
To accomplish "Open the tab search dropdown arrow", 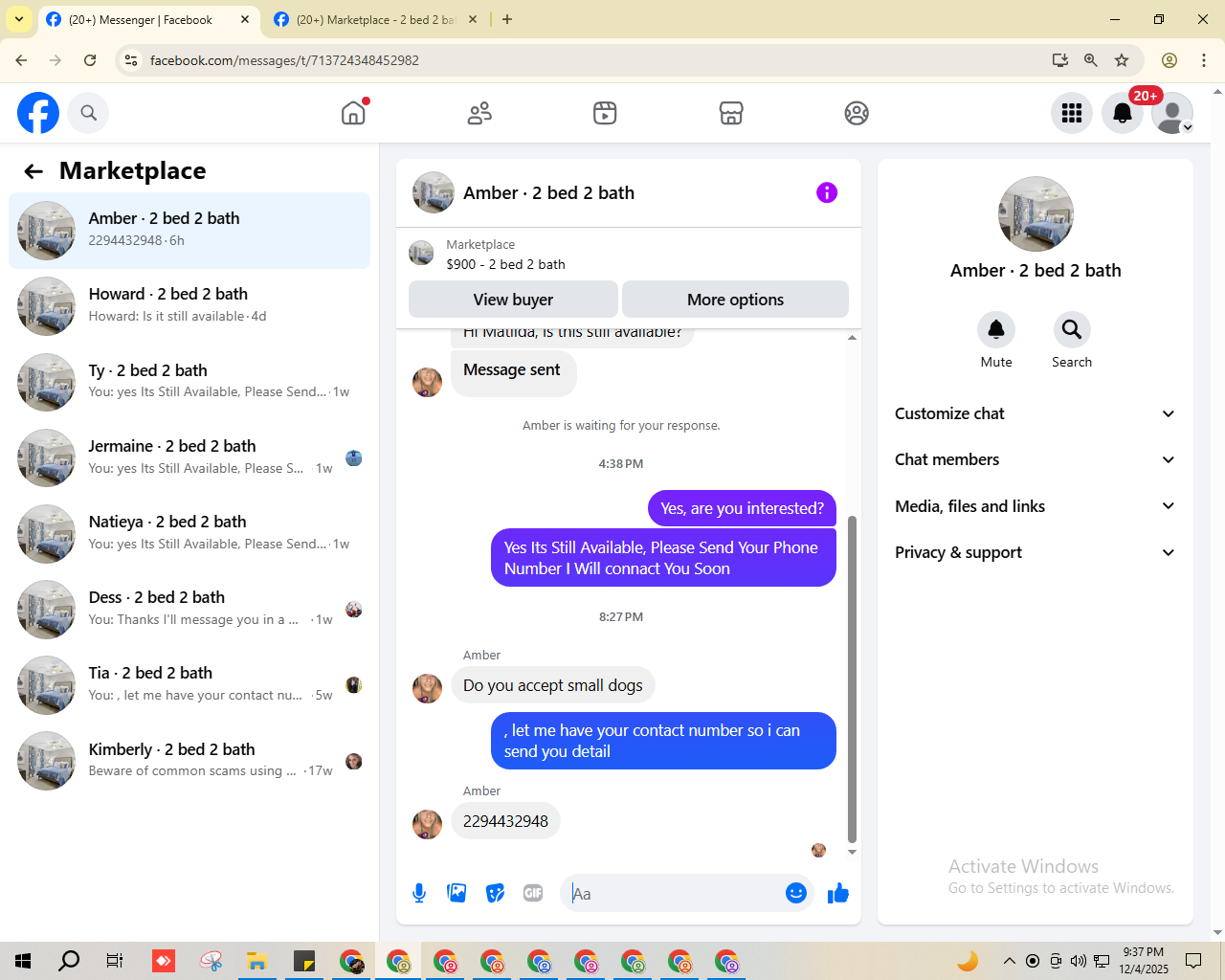I will [x=18, y=19].
